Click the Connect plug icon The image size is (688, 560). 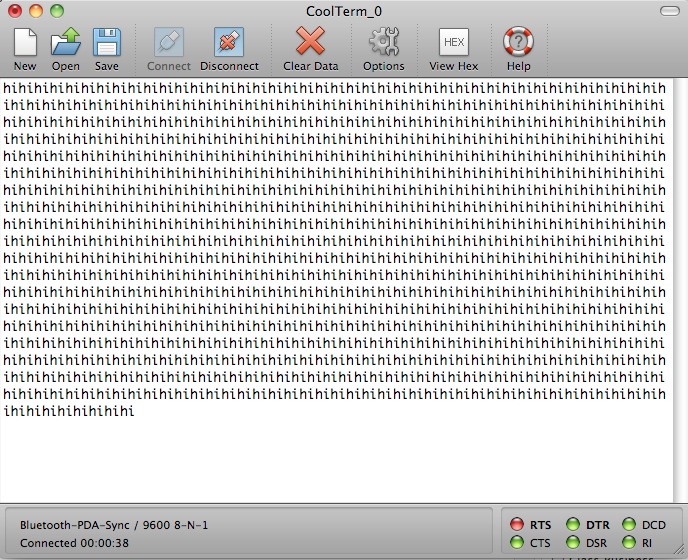coord(169,43)
